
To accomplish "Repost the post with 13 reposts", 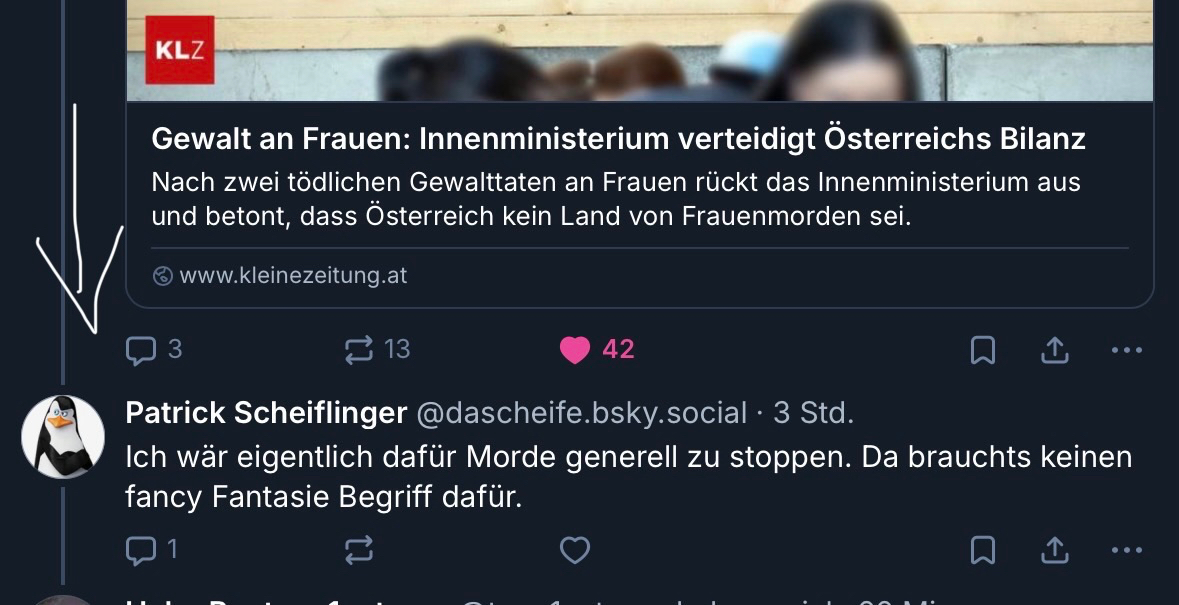I will pos(358,349).
